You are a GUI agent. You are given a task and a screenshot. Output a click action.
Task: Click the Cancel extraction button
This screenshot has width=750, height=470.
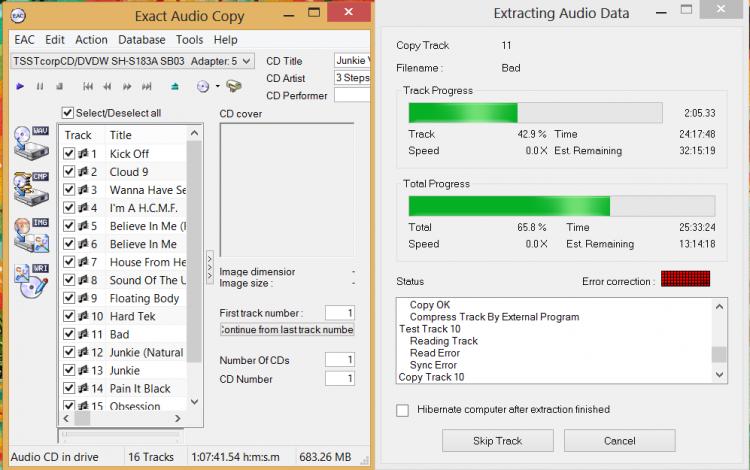coord(619,440)
